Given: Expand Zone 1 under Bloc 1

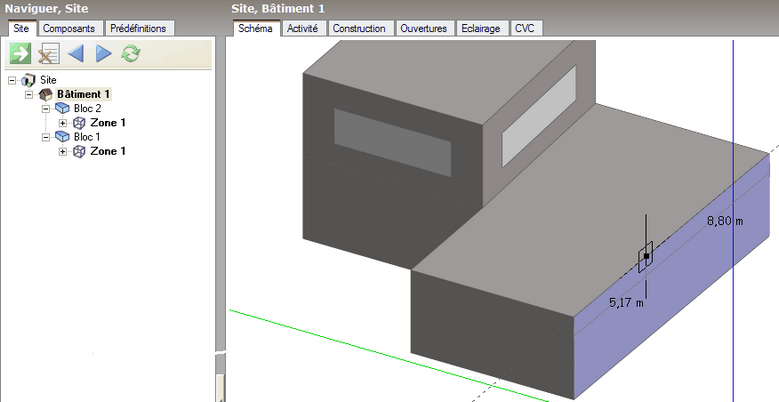Looking at the screenshot, I should pos(63,152).
